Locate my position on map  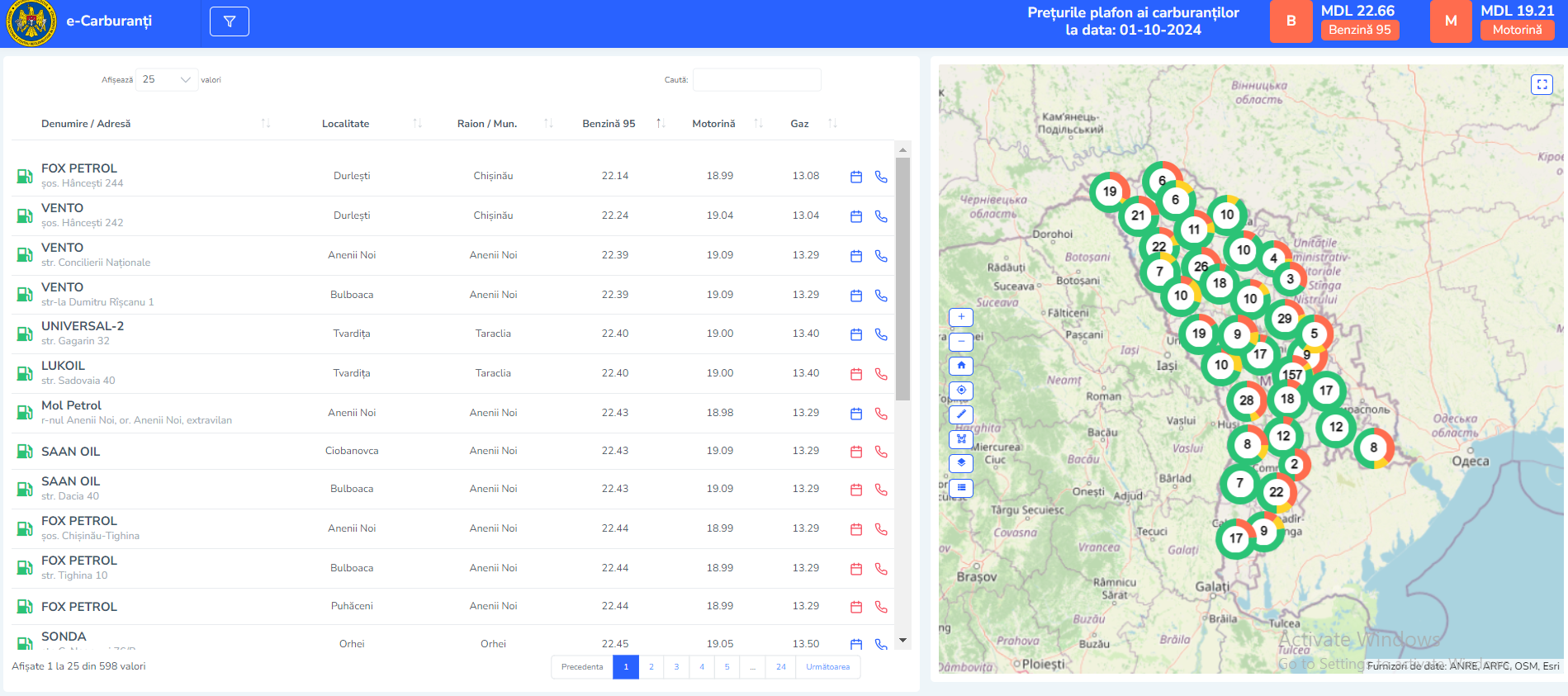point(961,390)
